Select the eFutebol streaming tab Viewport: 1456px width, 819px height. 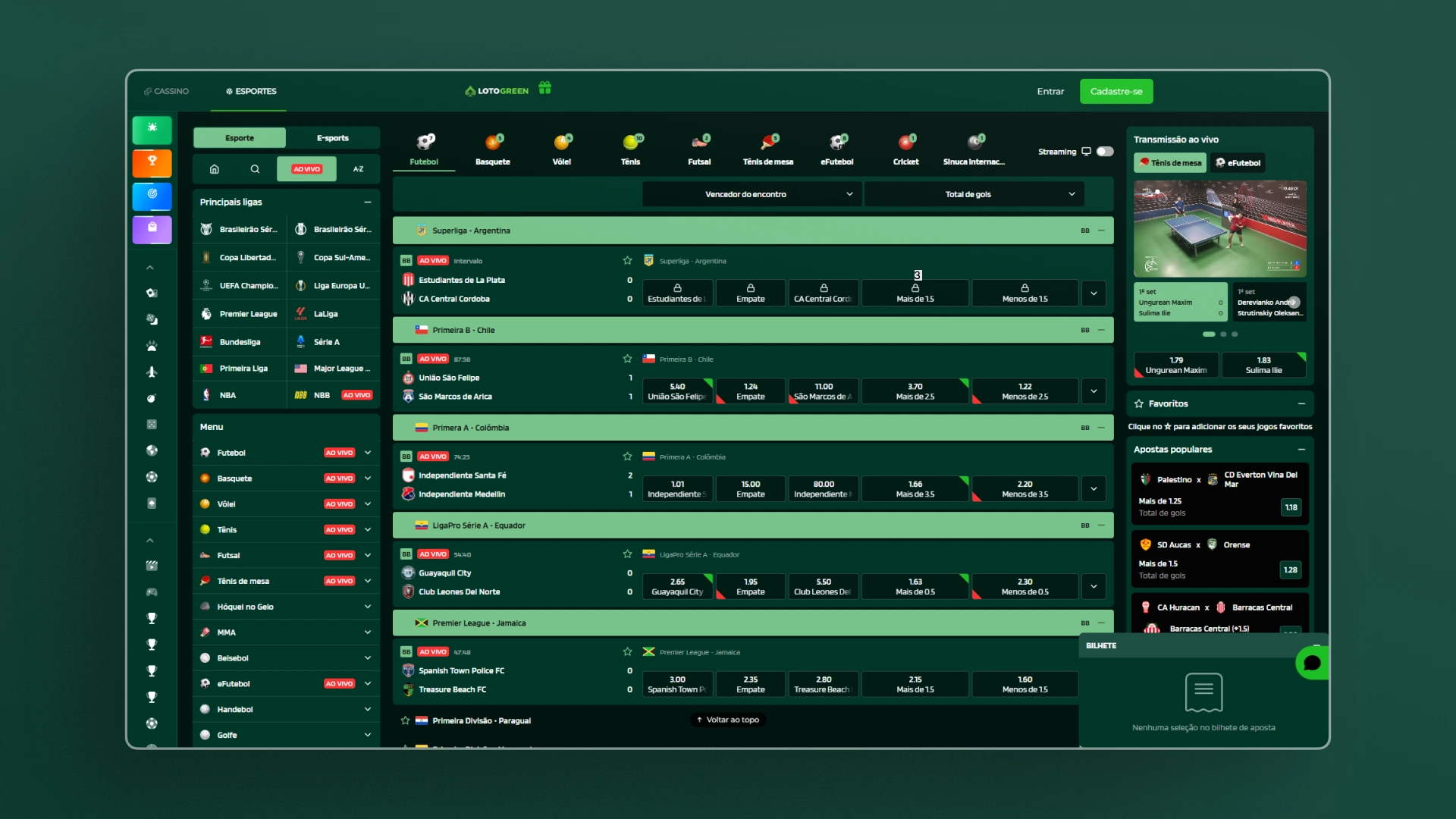1238,163
